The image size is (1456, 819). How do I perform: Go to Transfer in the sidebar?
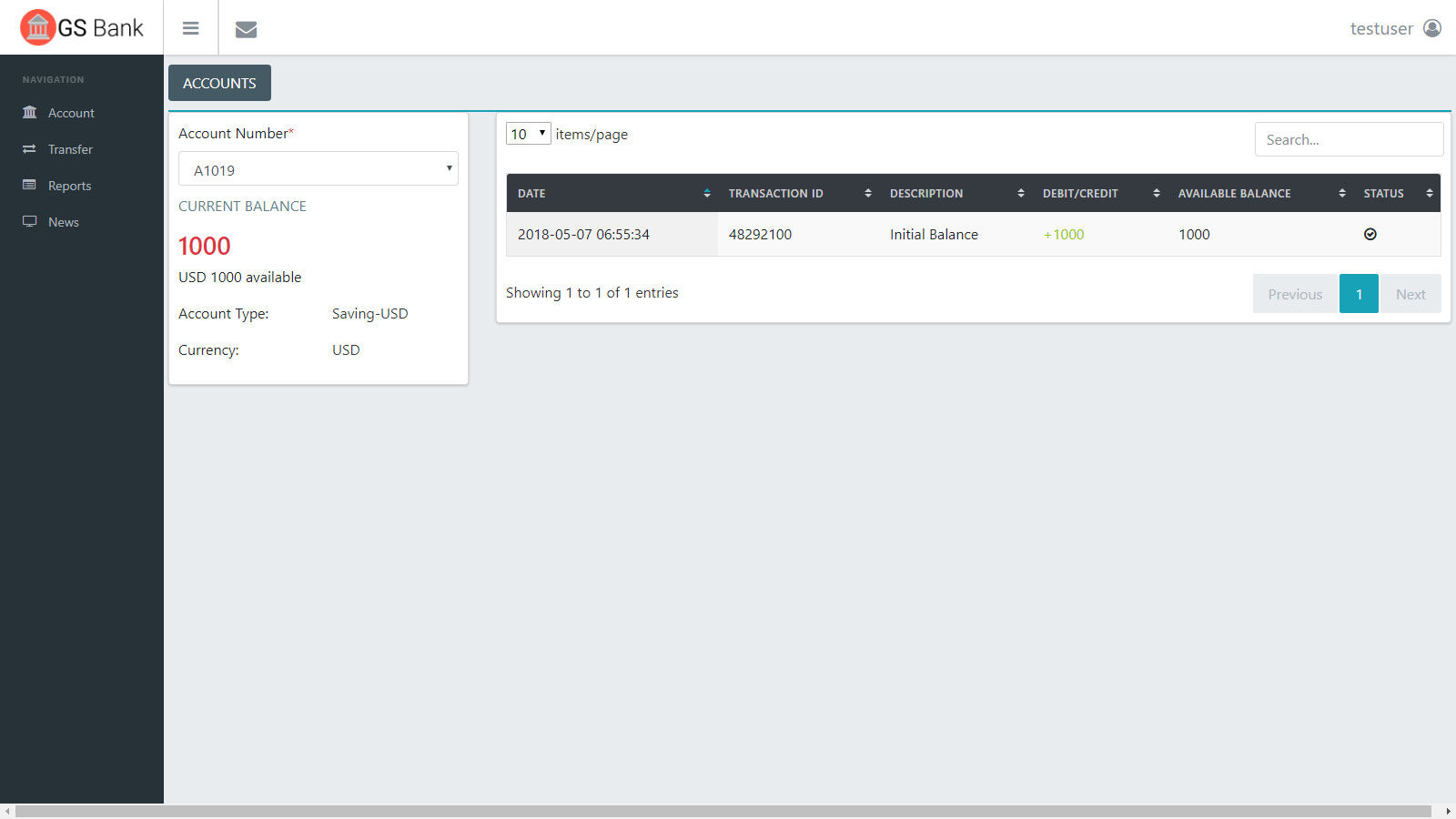click(70, 149)
